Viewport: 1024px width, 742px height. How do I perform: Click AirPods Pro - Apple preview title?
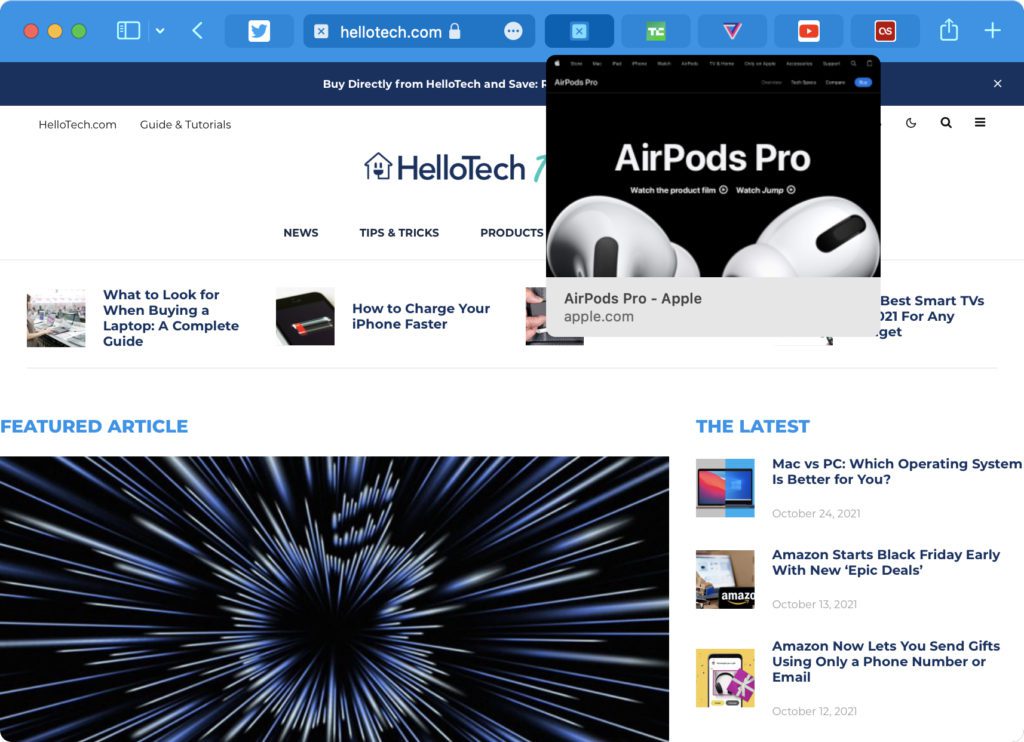pos(633,298)
